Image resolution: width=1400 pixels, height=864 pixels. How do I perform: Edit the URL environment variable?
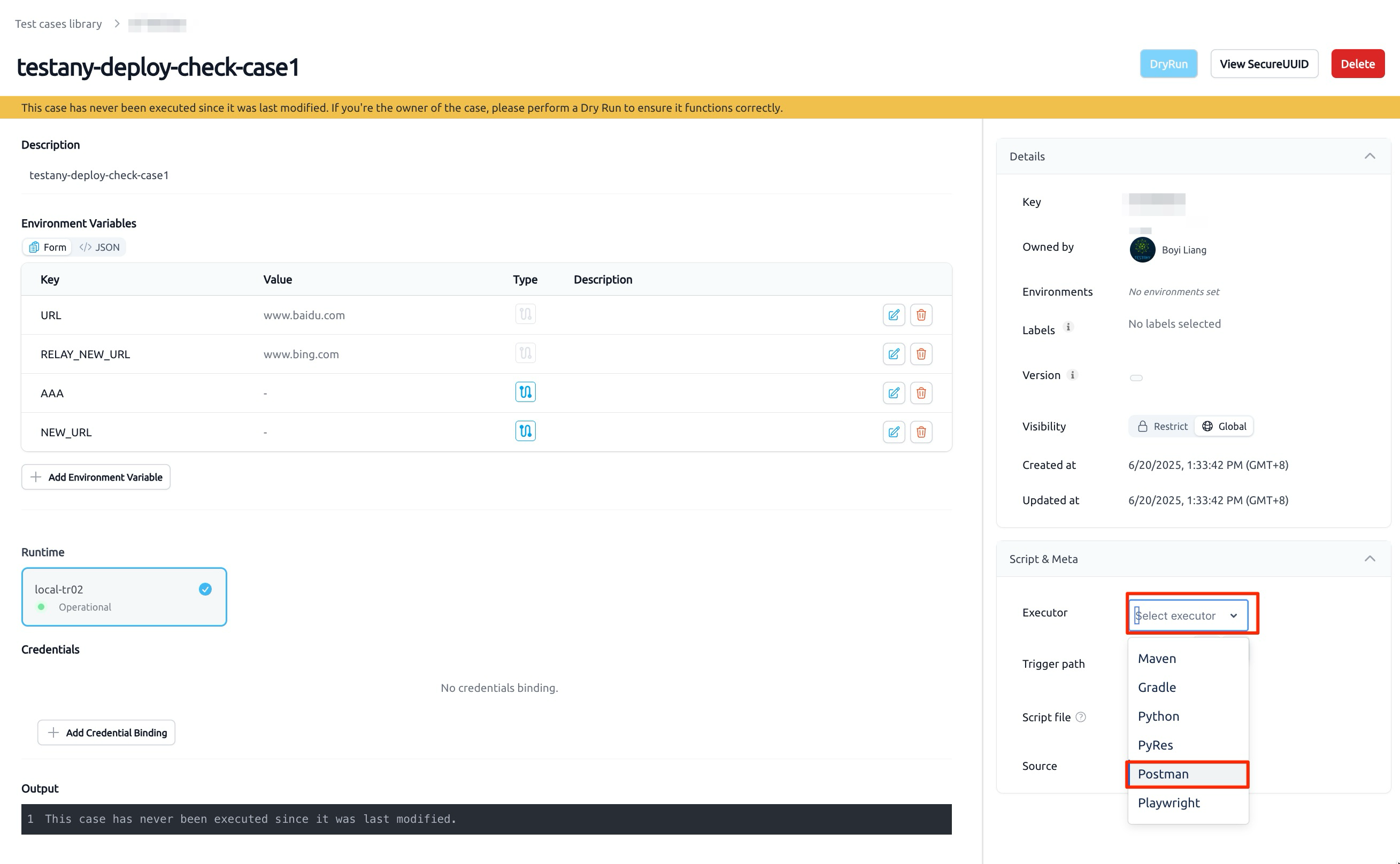click(x=894, y=315)
